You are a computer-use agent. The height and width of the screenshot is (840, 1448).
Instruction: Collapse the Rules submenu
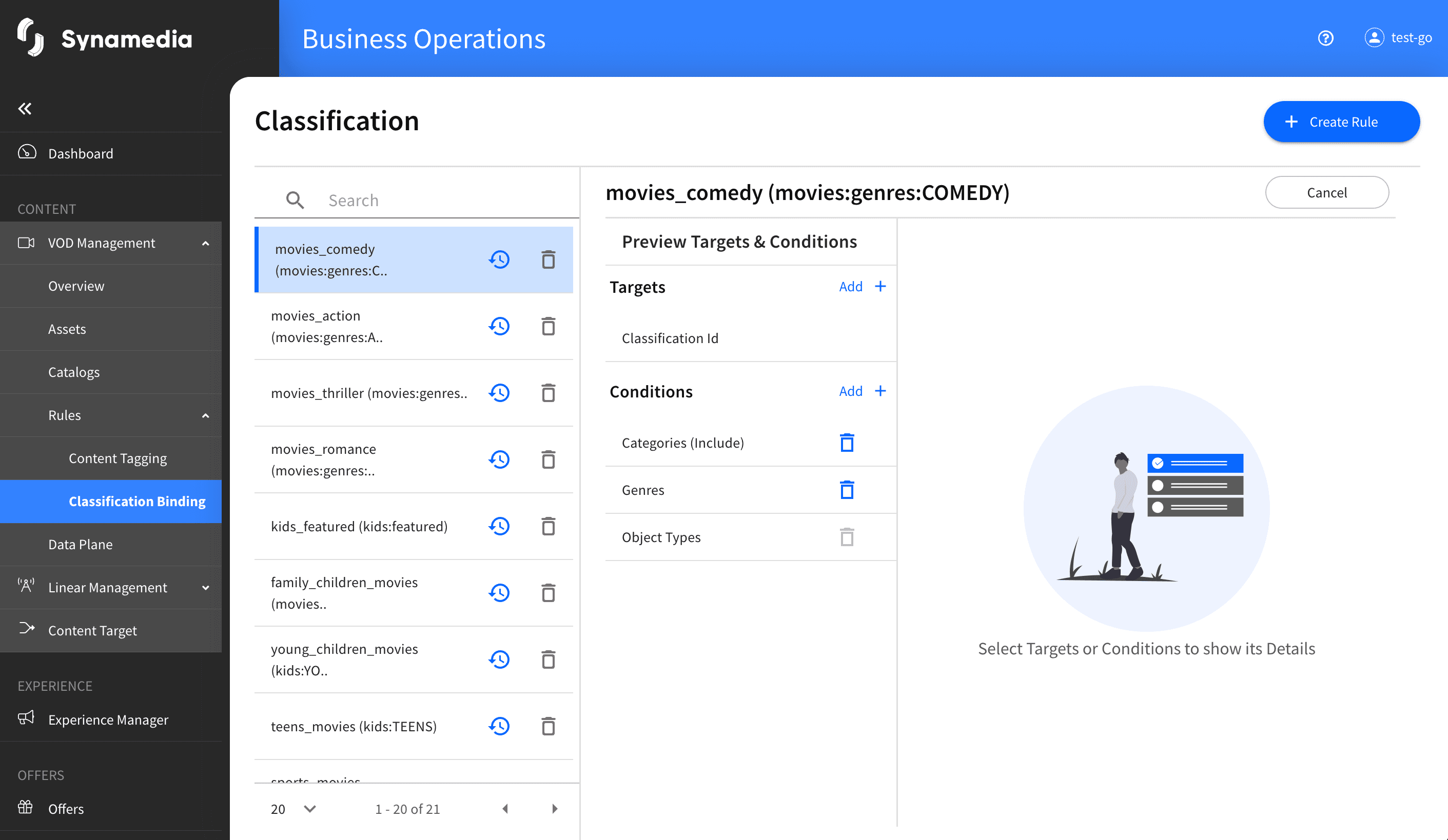coord(205,415)
